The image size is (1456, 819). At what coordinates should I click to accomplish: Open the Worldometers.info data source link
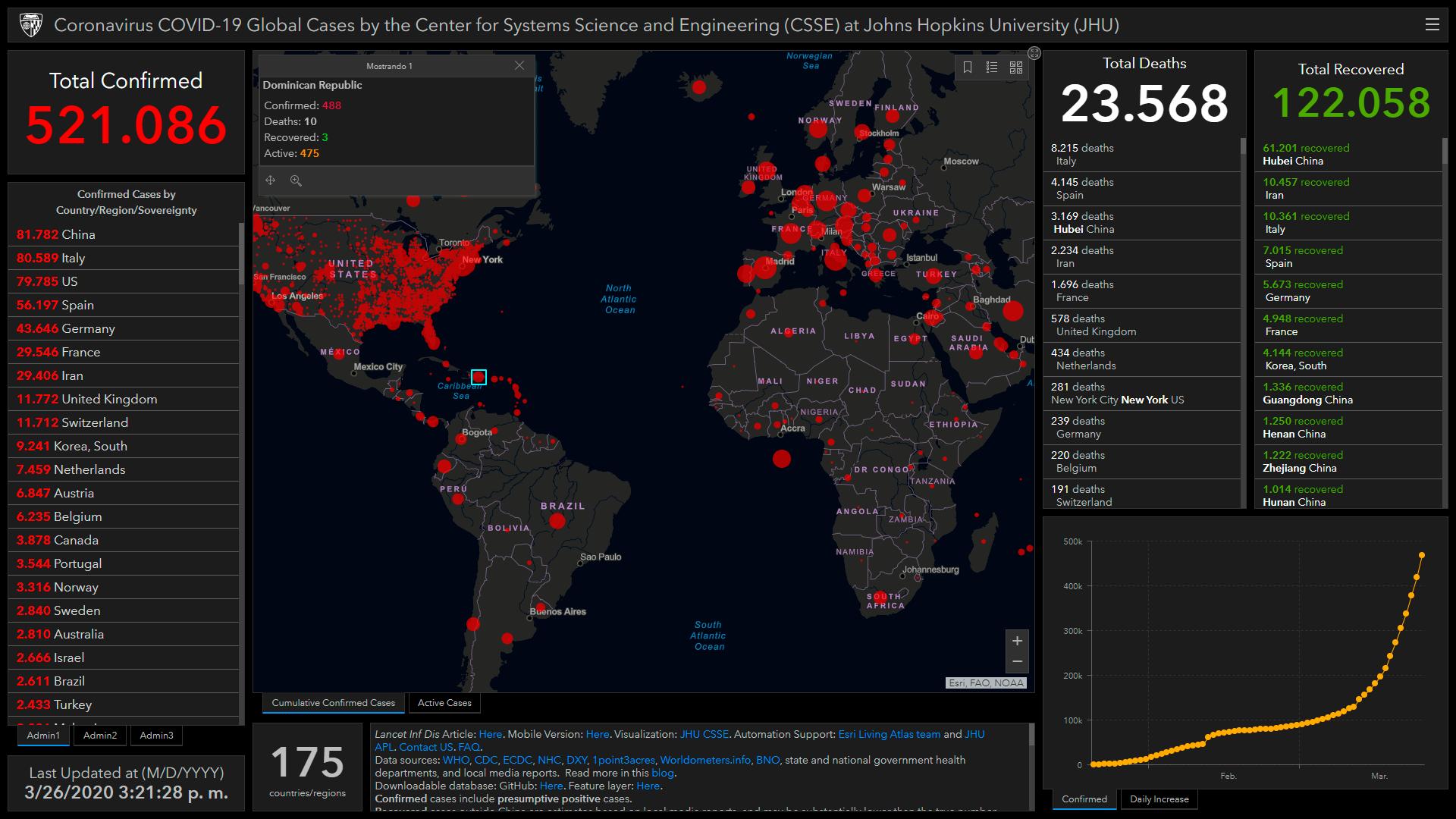point(705,761)
